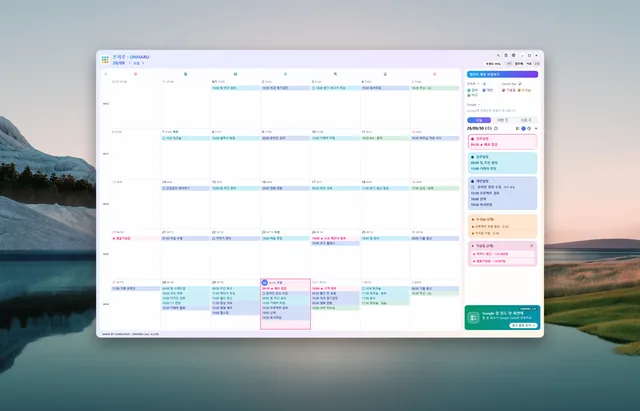Open the dropdown arrow at agenda header right
This screenshot has height=411, width=640.
(x=536, y=128)
